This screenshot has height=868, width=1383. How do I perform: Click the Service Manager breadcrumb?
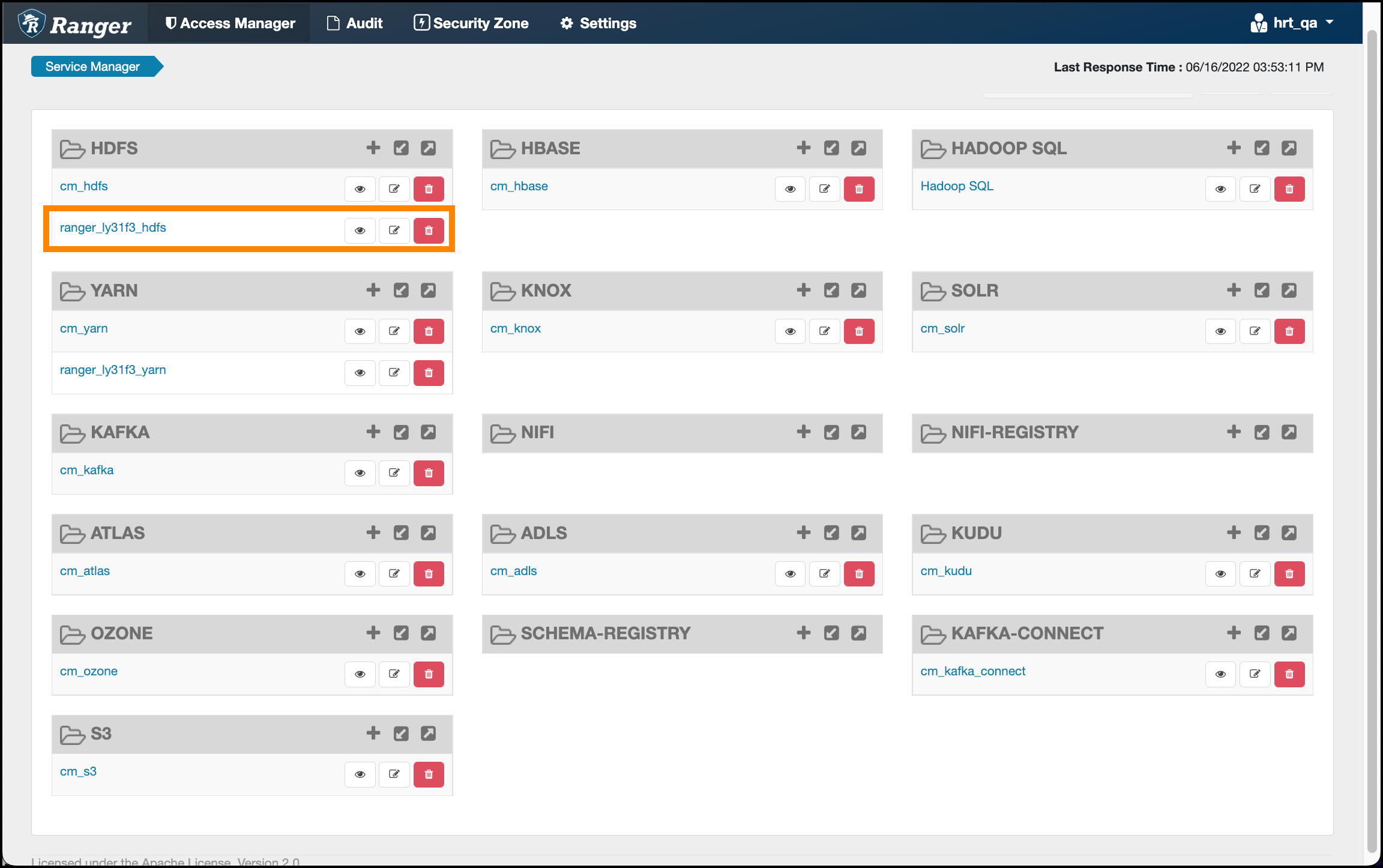coord(93,66)
